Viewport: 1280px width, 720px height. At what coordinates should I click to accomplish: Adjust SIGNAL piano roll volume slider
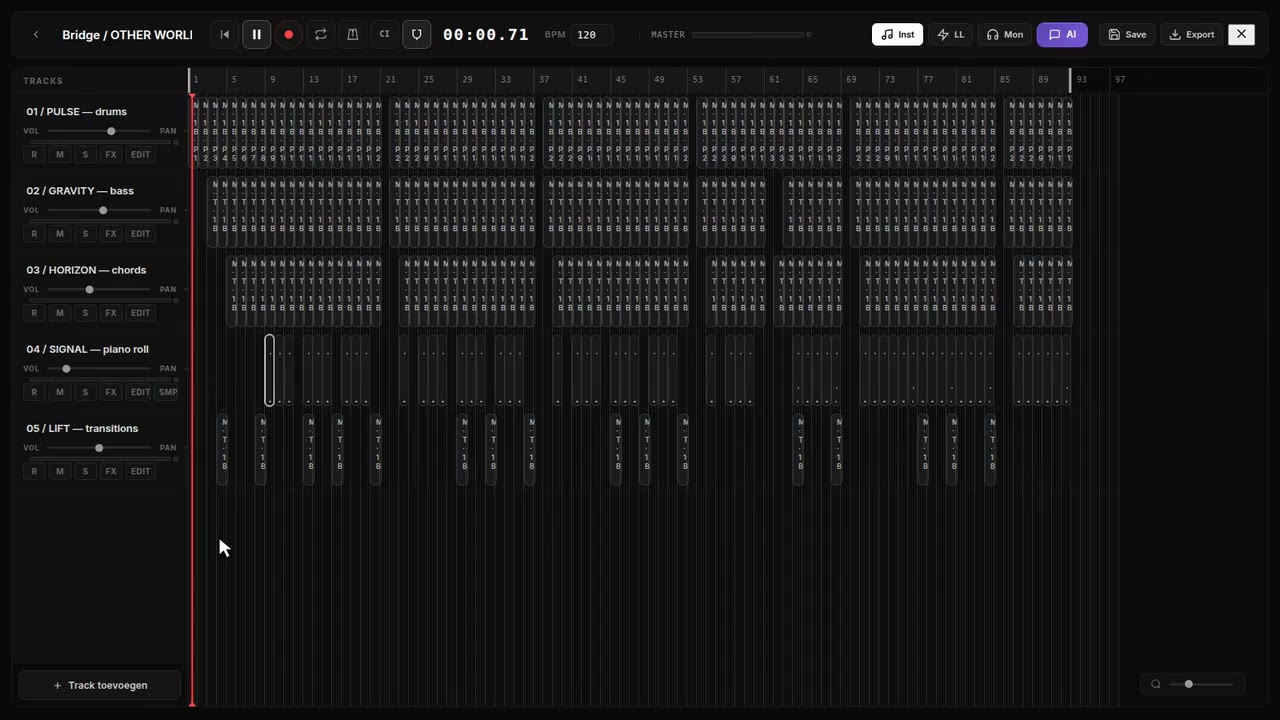tap(99, 369)
